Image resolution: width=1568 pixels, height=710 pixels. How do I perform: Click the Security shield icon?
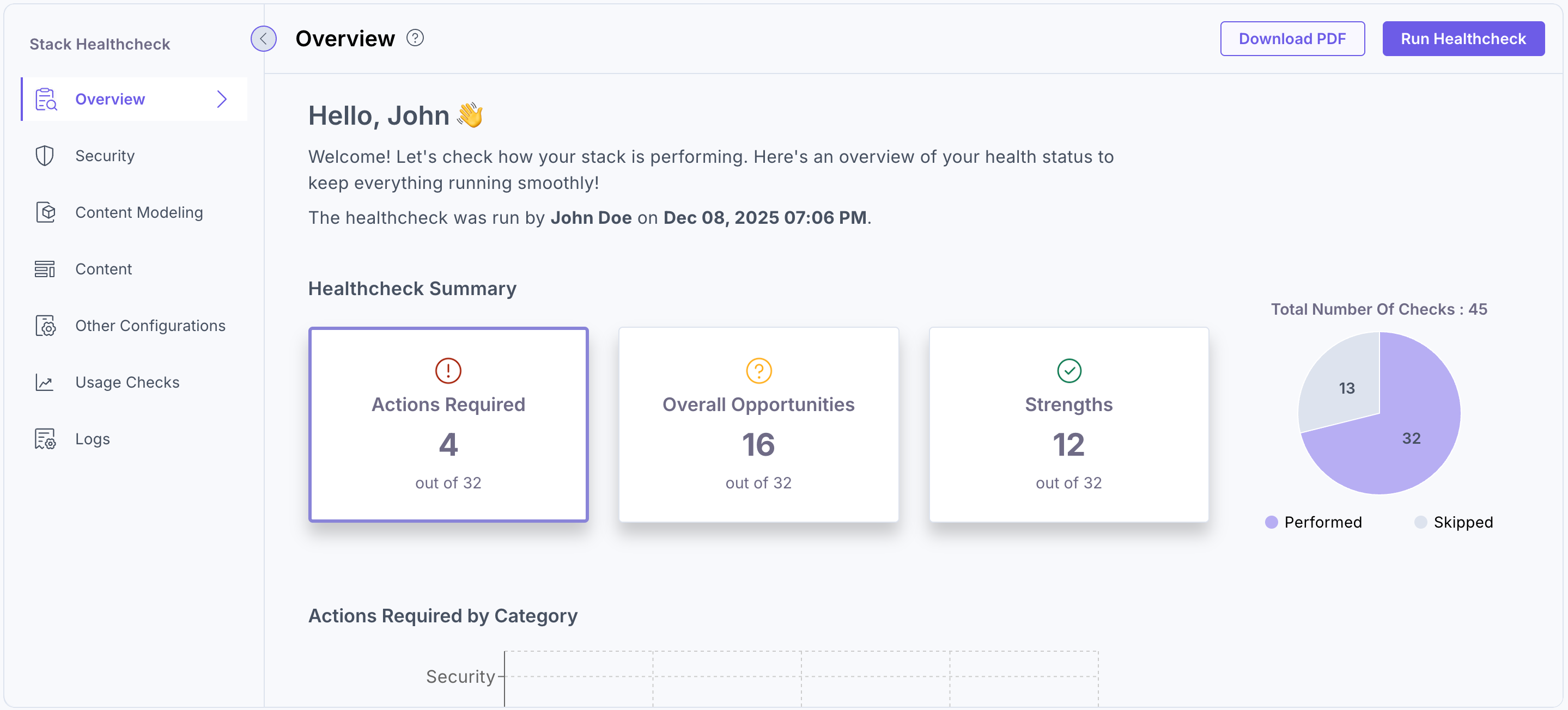(x=45, y=155)
